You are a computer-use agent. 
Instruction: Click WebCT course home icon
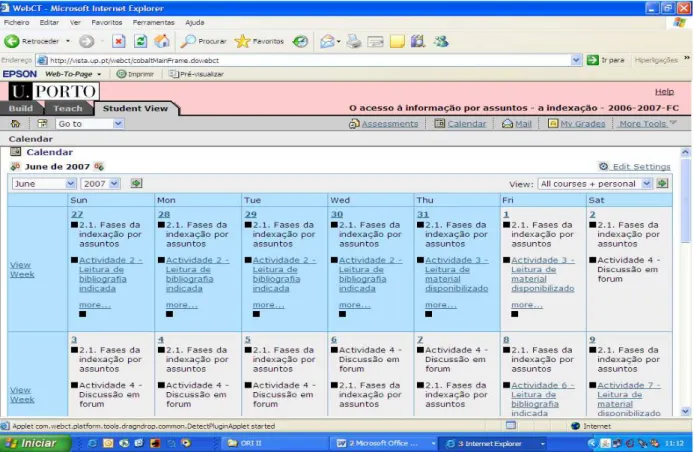click(15, 124)
